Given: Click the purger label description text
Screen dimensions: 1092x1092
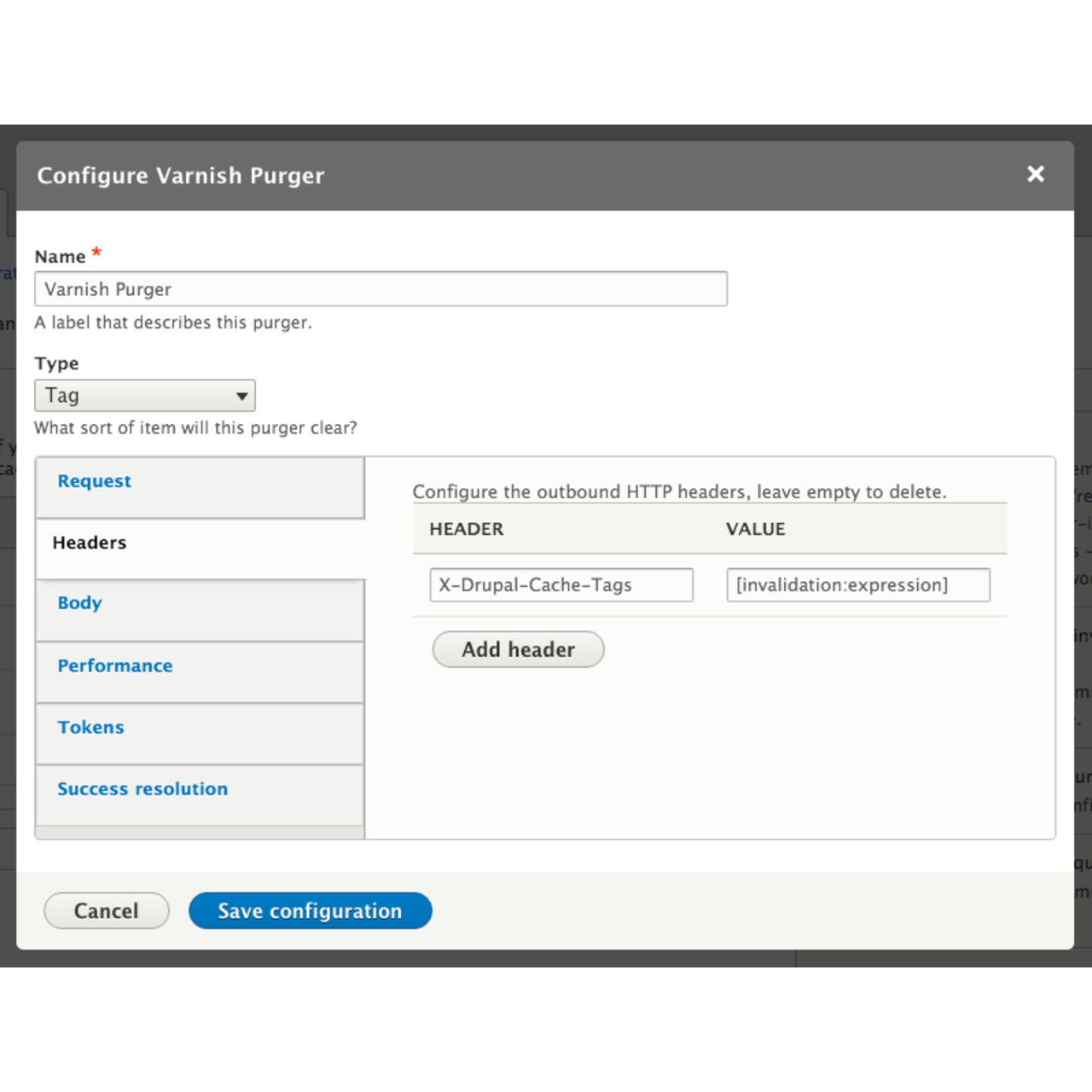Looking at the screenshot, I should (x=173, y=322).
